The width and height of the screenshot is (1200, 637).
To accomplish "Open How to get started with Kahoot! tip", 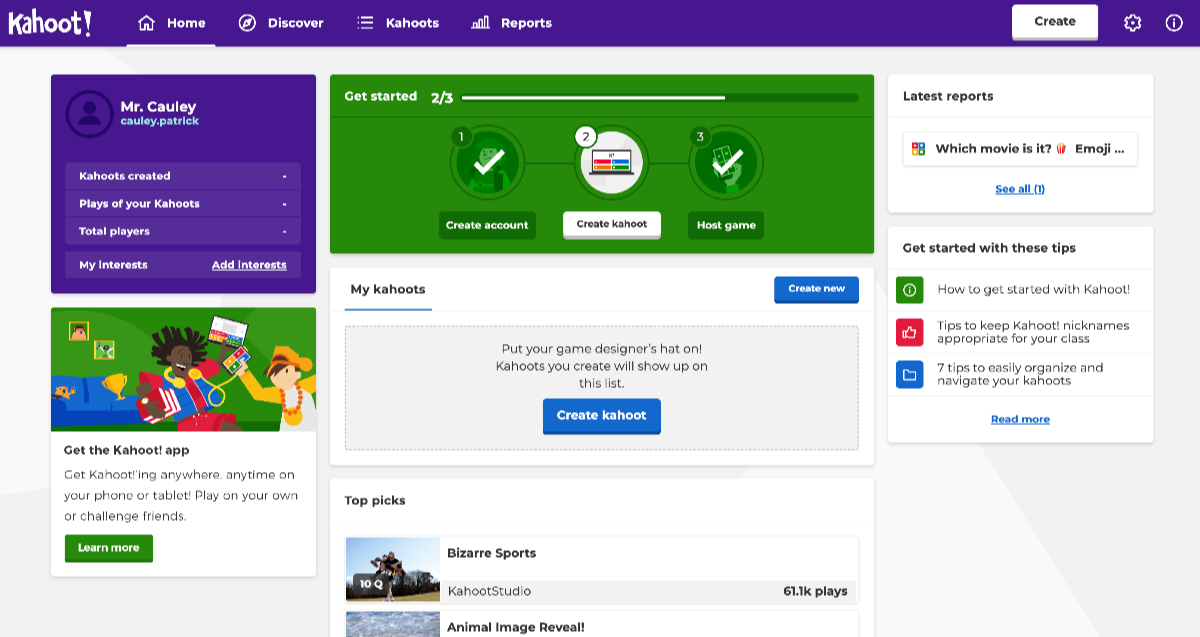I will 1033,290.
